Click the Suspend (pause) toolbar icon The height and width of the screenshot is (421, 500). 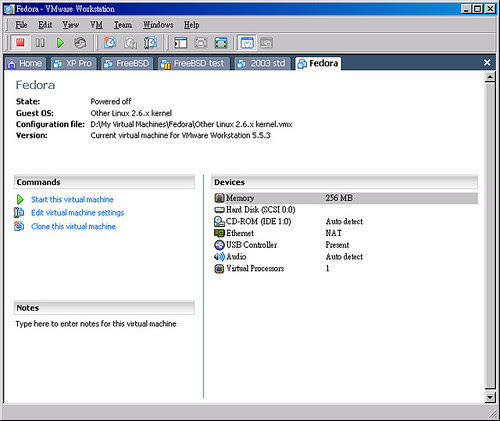pos(40,43)
